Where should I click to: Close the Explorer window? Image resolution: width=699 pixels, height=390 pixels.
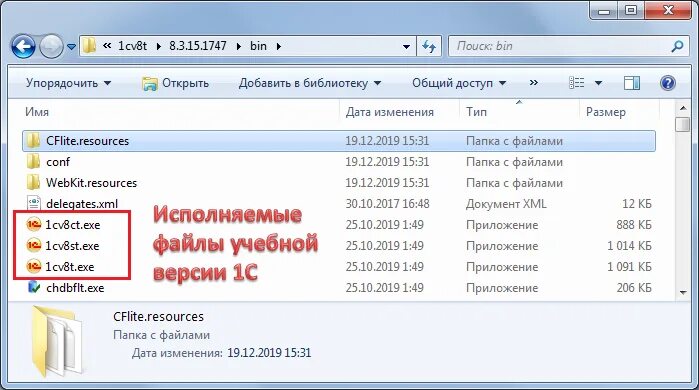click(668, 11)
